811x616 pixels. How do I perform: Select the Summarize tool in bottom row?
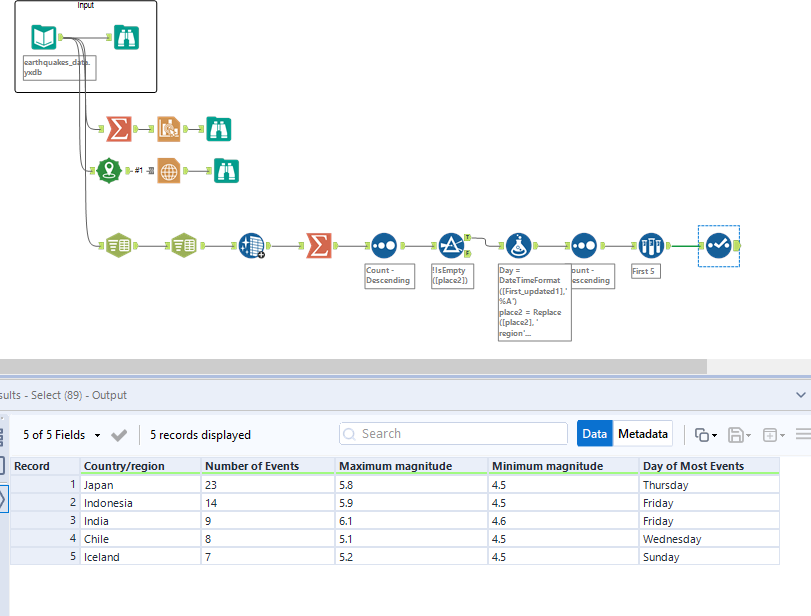point(319,245)
